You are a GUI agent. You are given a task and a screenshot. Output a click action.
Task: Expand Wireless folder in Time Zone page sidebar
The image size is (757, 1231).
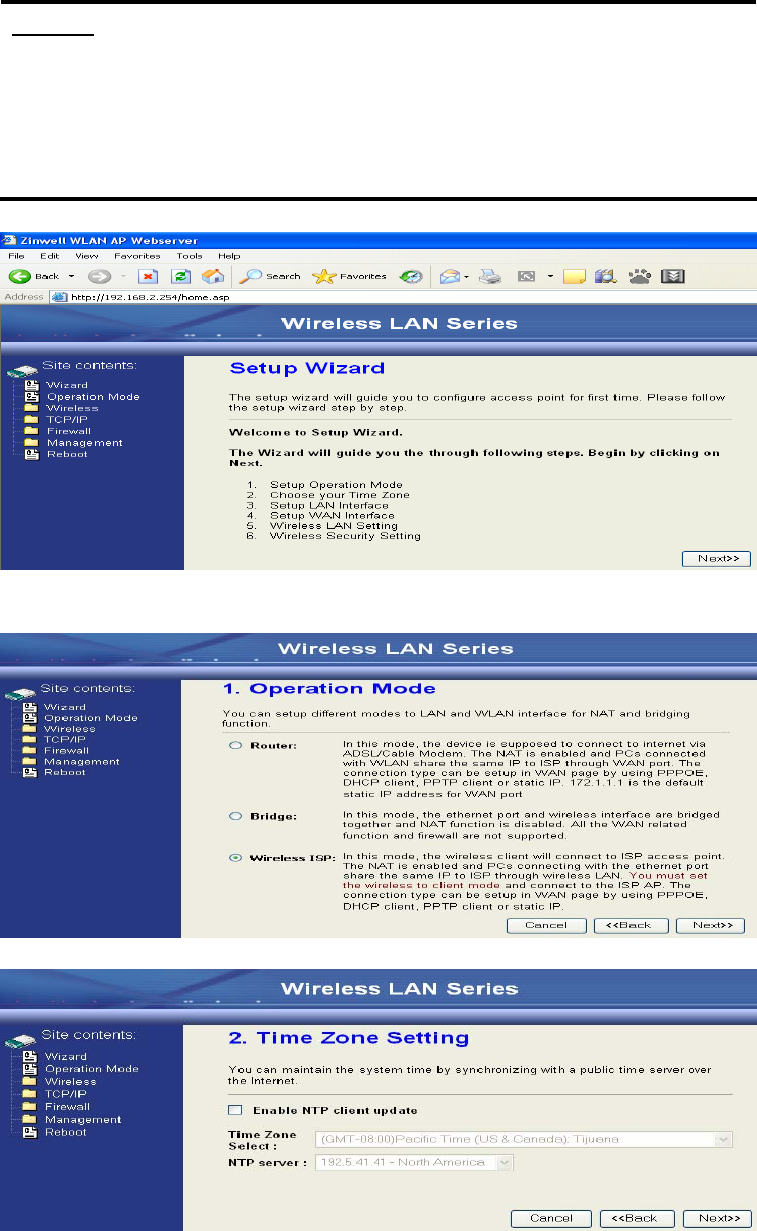[30, 1081]
